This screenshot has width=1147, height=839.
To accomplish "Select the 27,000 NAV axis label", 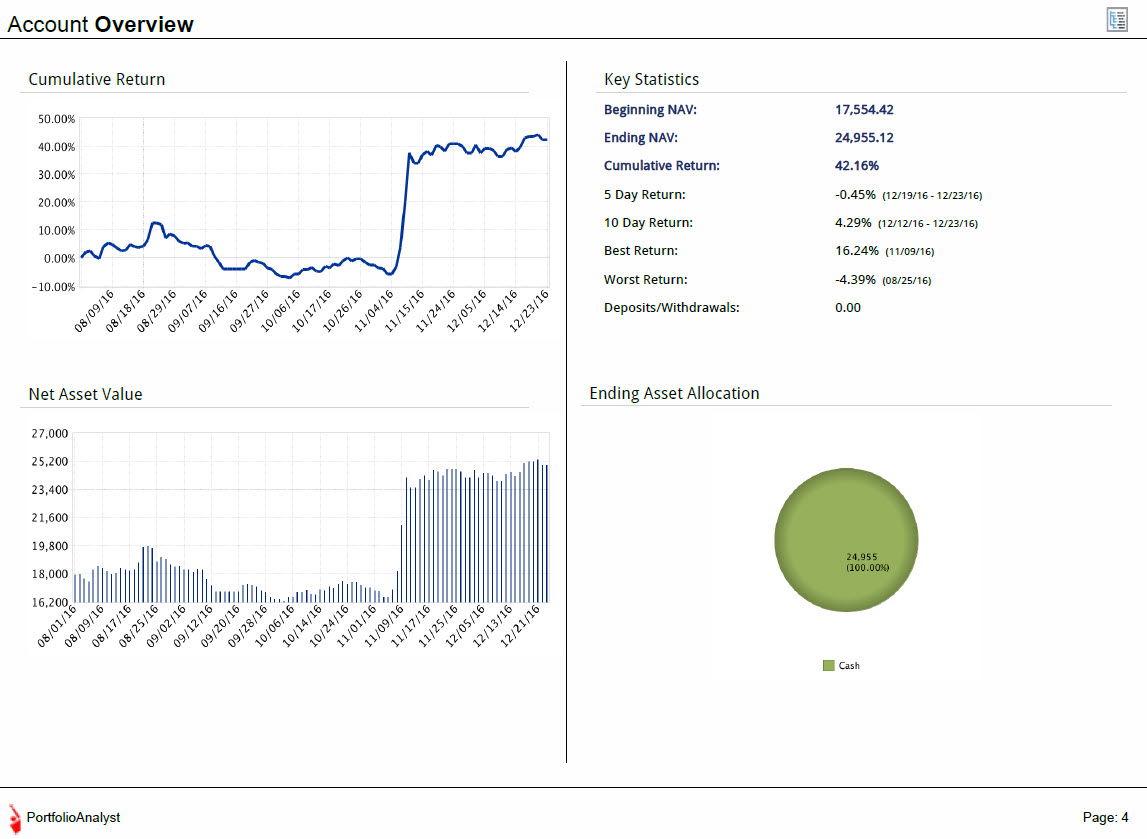I will tap(50, 434).
